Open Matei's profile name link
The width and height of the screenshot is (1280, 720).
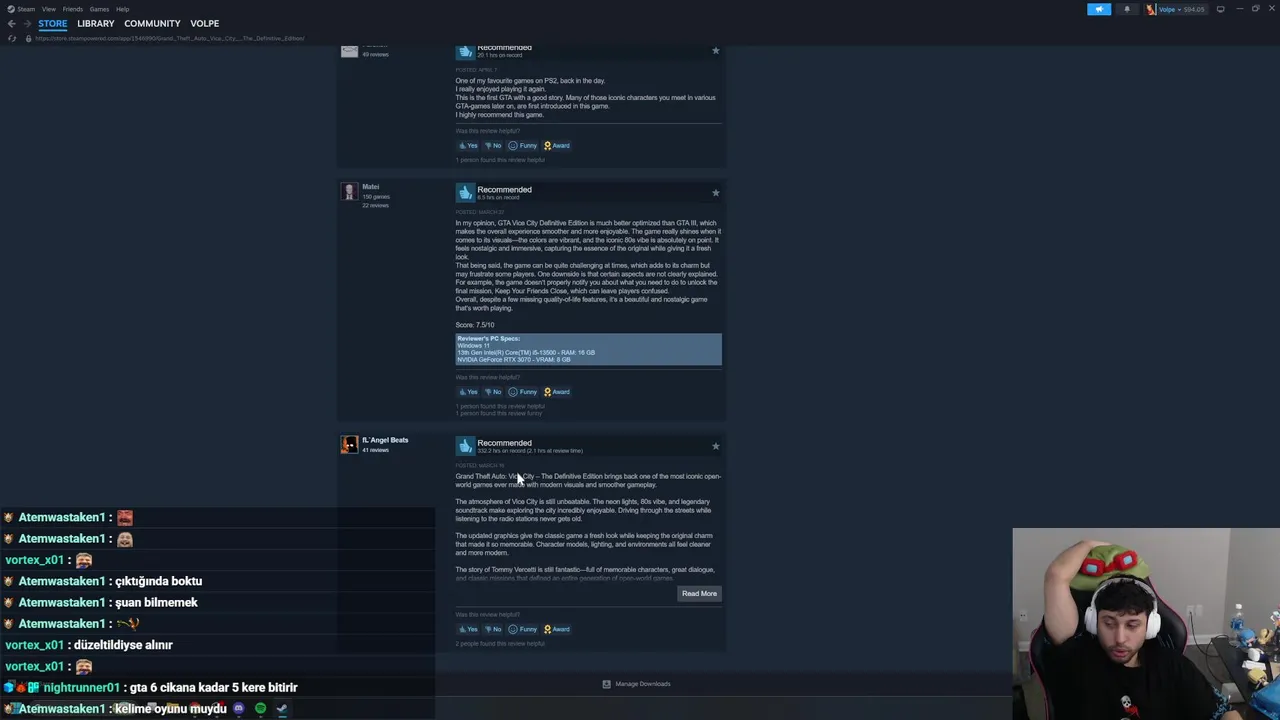coord(371,187)
